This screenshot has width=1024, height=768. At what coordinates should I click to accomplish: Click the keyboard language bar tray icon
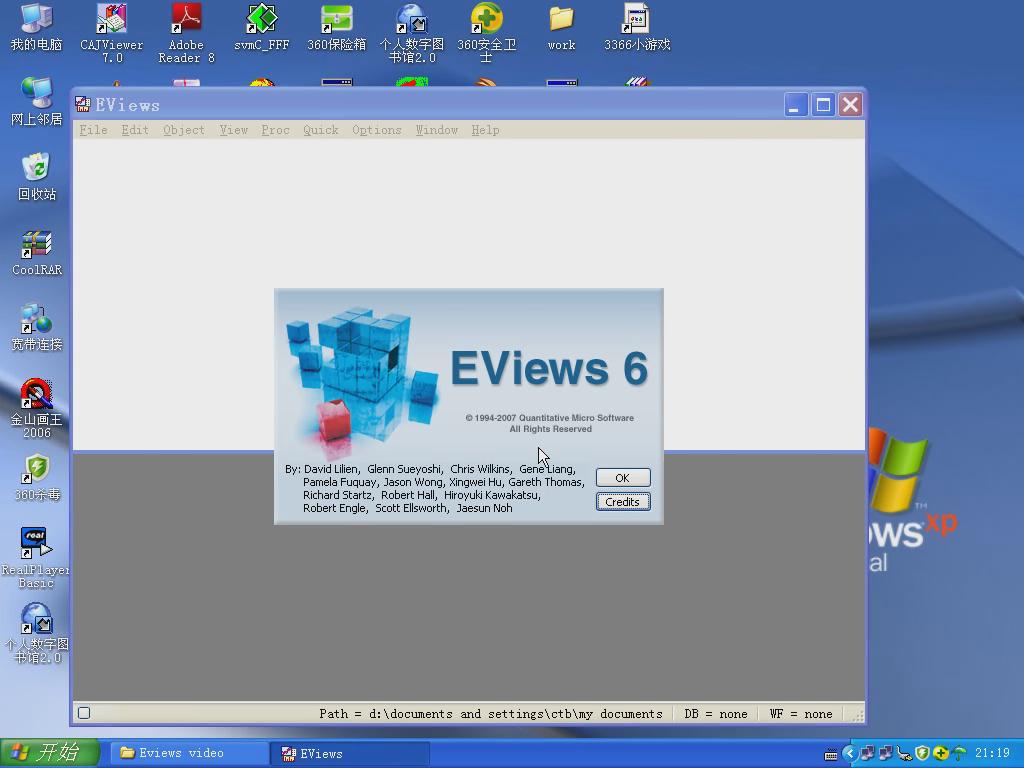click(831, 754)
